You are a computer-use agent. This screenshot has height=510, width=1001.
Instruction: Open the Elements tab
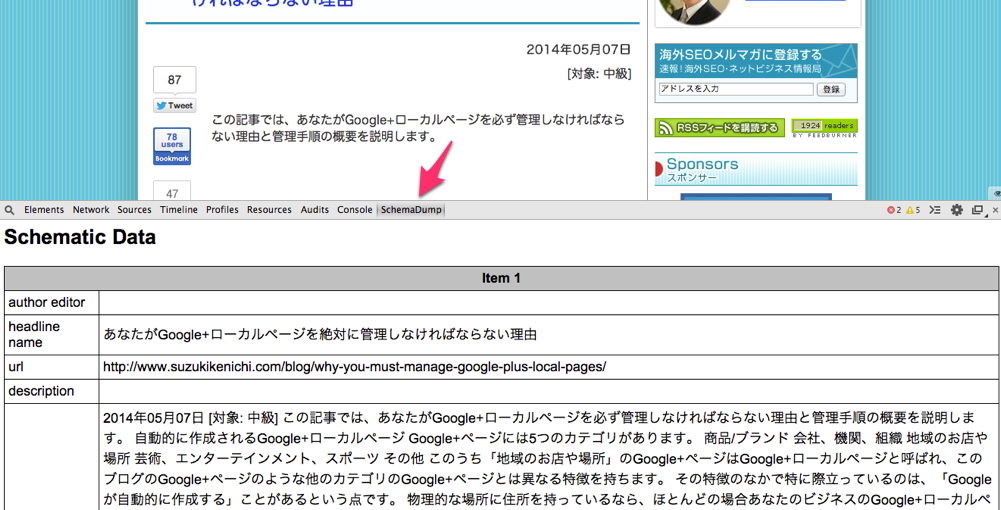(x=44, y=209)
